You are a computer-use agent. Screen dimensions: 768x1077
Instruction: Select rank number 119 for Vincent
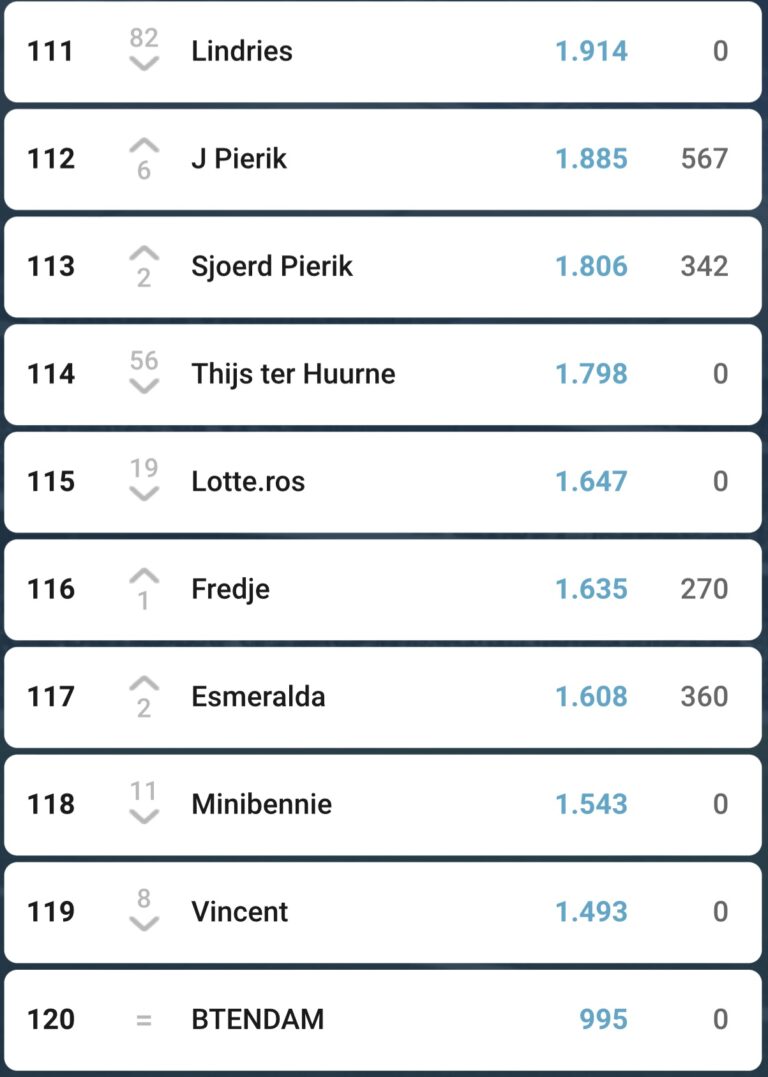click(x=51, y=912)
